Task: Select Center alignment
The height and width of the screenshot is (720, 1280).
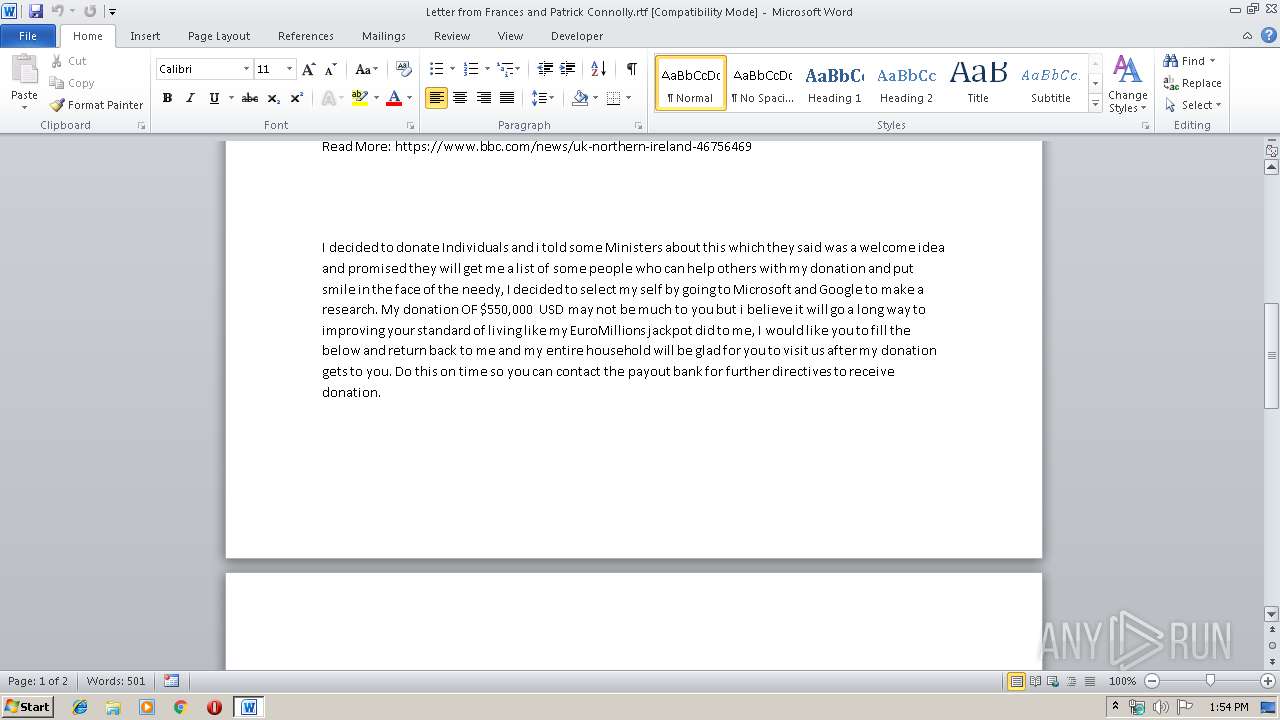Action: tap(460, 98)
